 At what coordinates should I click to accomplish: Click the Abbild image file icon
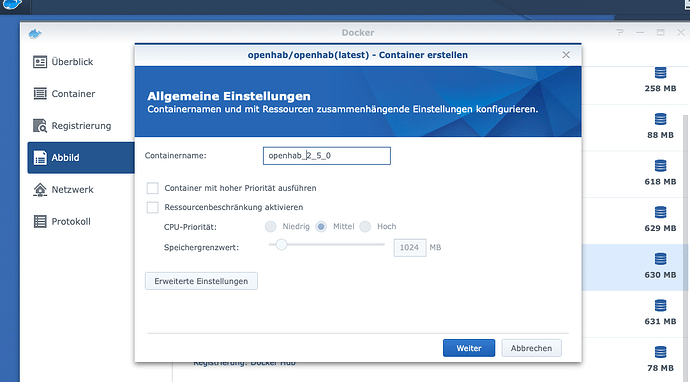[40, 158]
